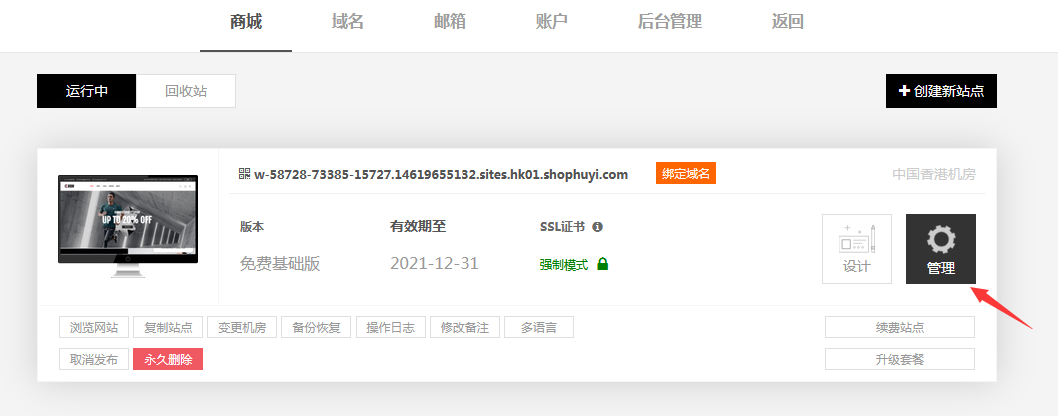Go to the 账户 tab
1058x416 pixels.
551,22
